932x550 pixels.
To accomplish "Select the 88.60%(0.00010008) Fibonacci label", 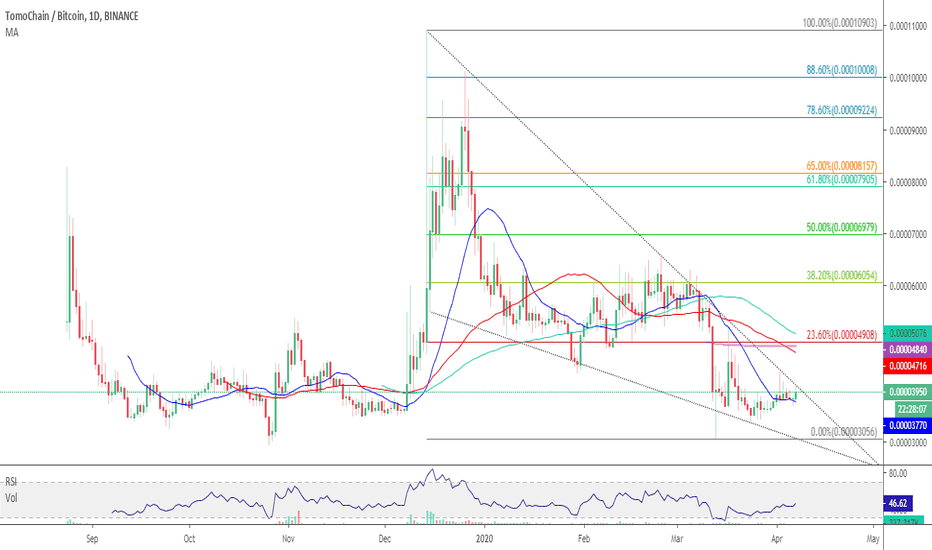I will click(x=841, y=70).
